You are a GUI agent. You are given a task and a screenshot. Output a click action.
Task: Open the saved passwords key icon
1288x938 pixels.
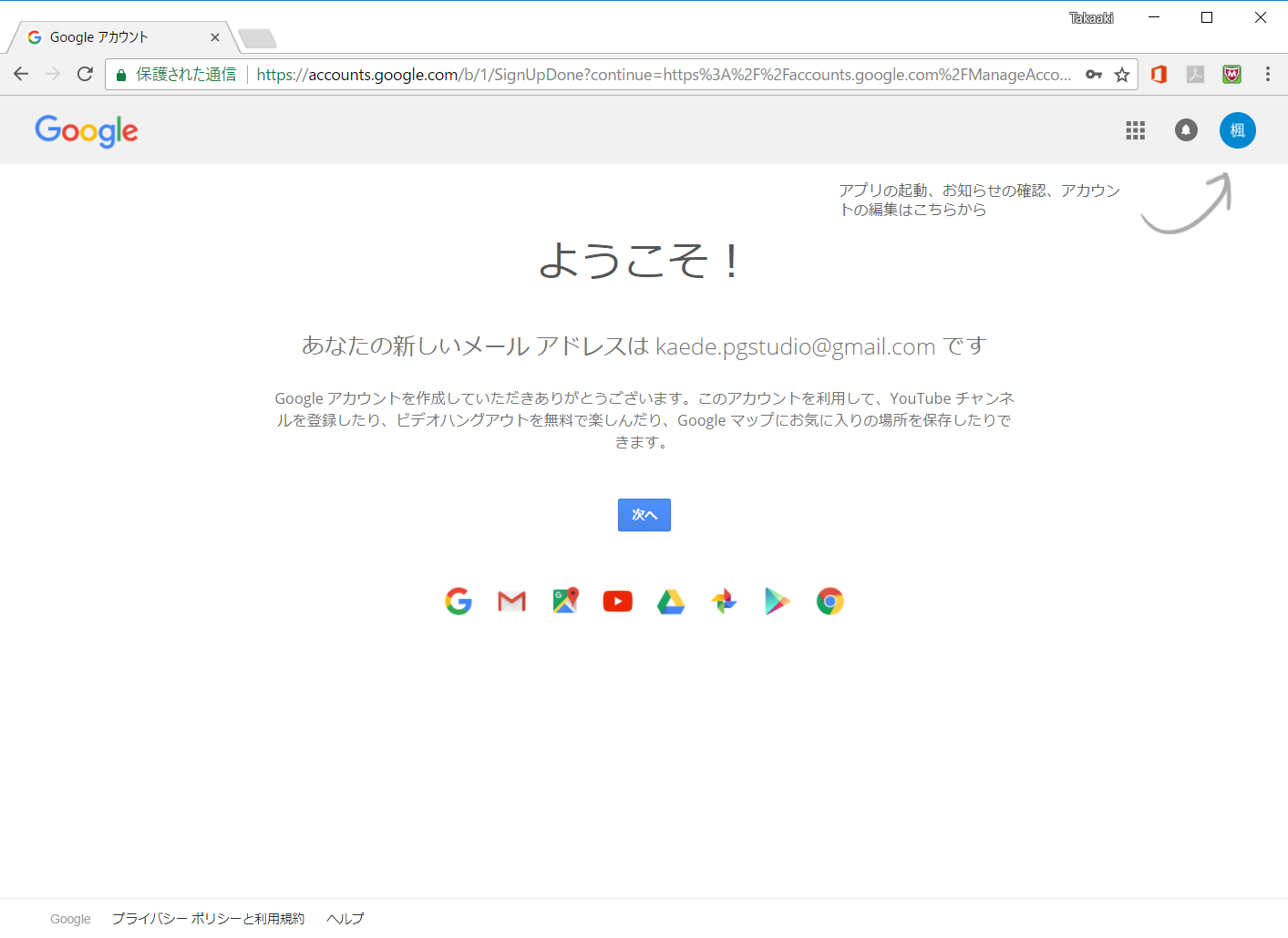1094,75
